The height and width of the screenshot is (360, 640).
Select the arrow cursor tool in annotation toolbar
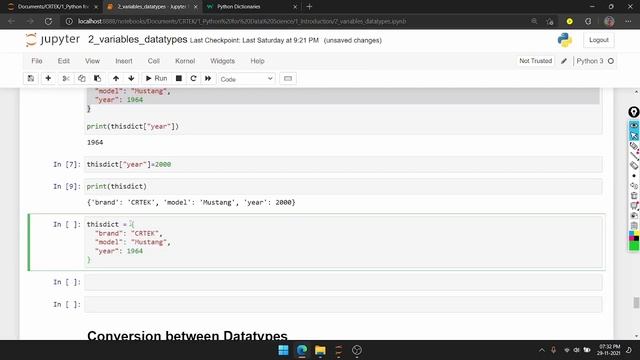pyautogui.click(x=633, y=136)
